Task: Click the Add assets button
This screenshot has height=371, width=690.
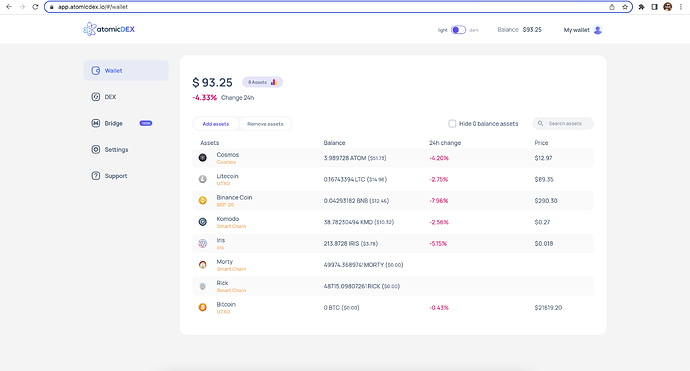Action: [216, 124]
